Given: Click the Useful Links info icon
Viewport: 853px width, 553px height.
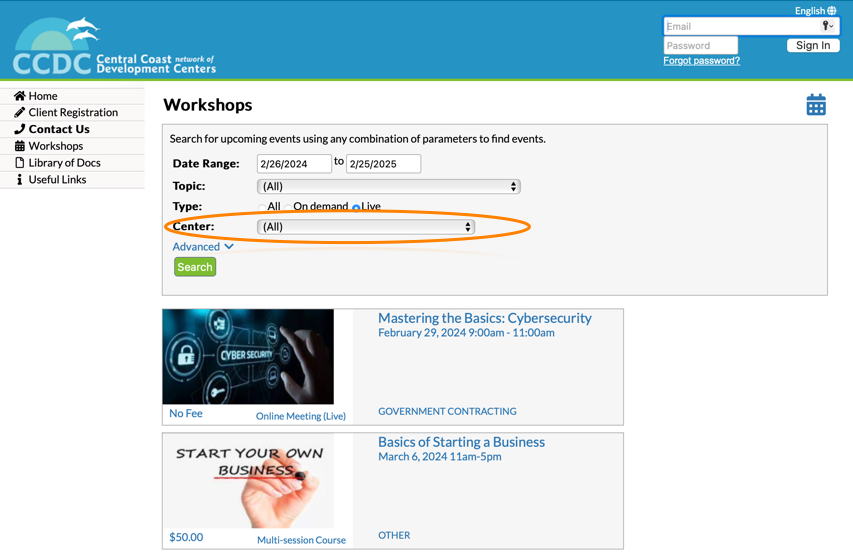Looking at the screenshot, I should (19, 180).
